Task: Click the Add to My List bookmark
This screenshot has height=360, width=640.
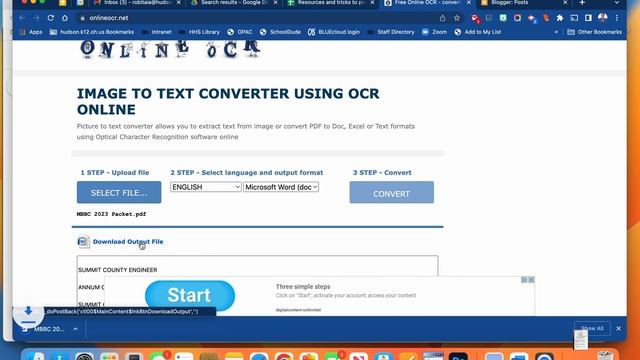Action: tap(478, 32)
